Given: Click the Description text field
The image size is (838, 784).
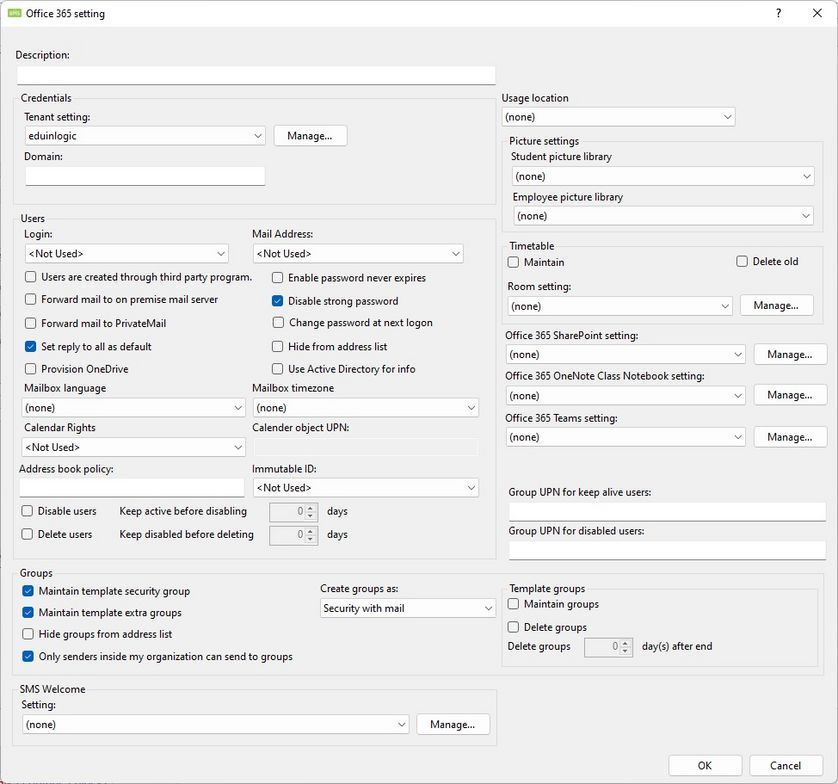Looking at the screenshot, I should tap(256, 75).
